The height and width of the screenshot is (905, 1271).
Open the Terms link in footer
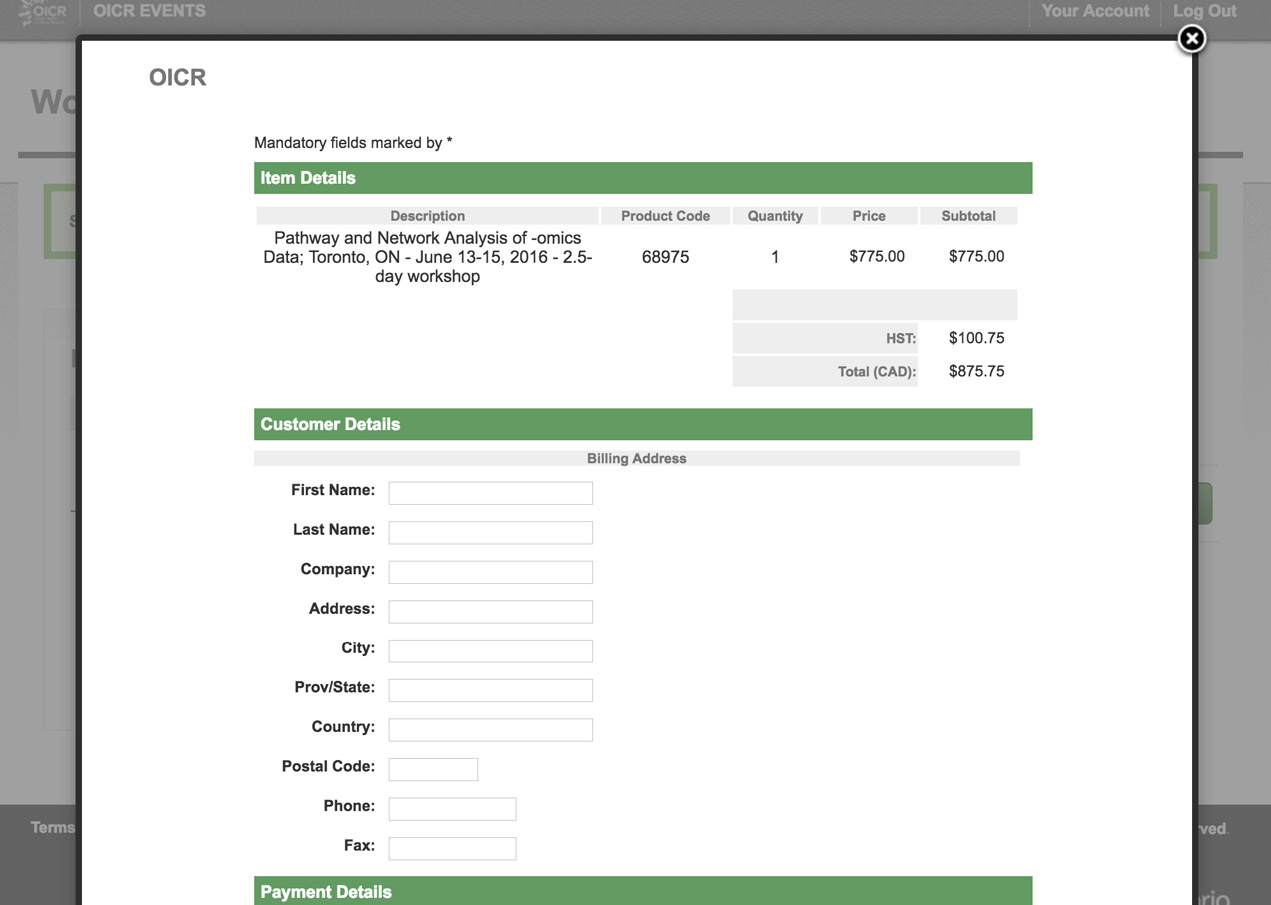pyautogui.click(x=52, y=827)
